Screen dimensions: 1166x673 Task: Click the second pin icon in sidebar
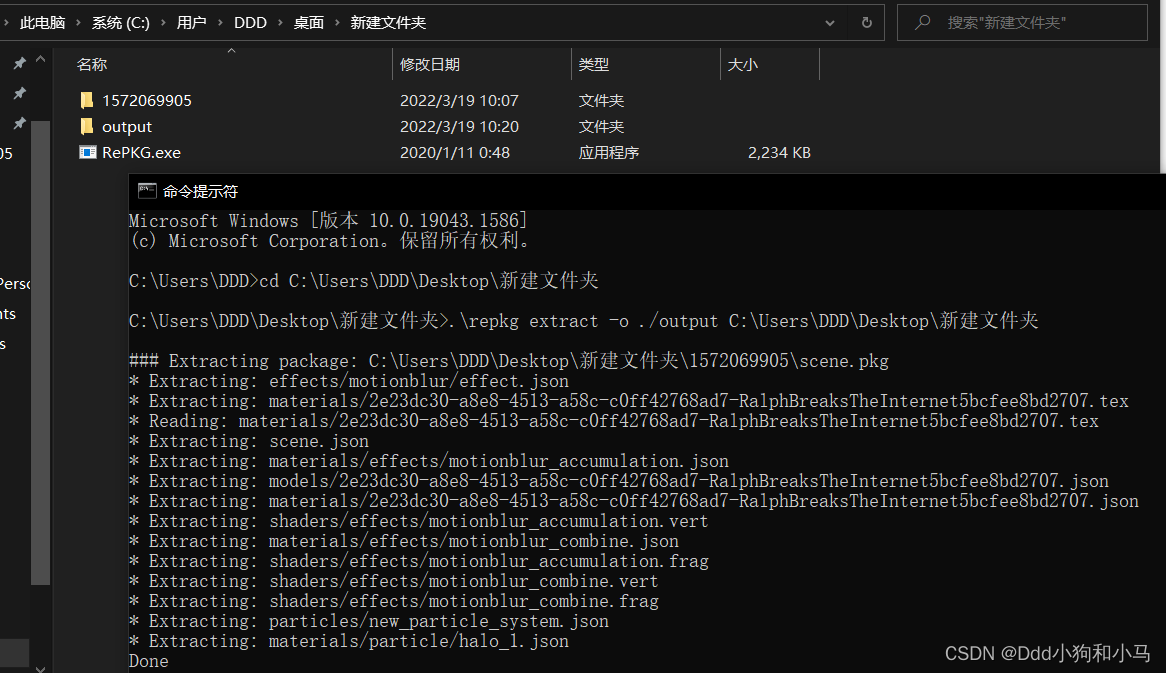point(20,93)
